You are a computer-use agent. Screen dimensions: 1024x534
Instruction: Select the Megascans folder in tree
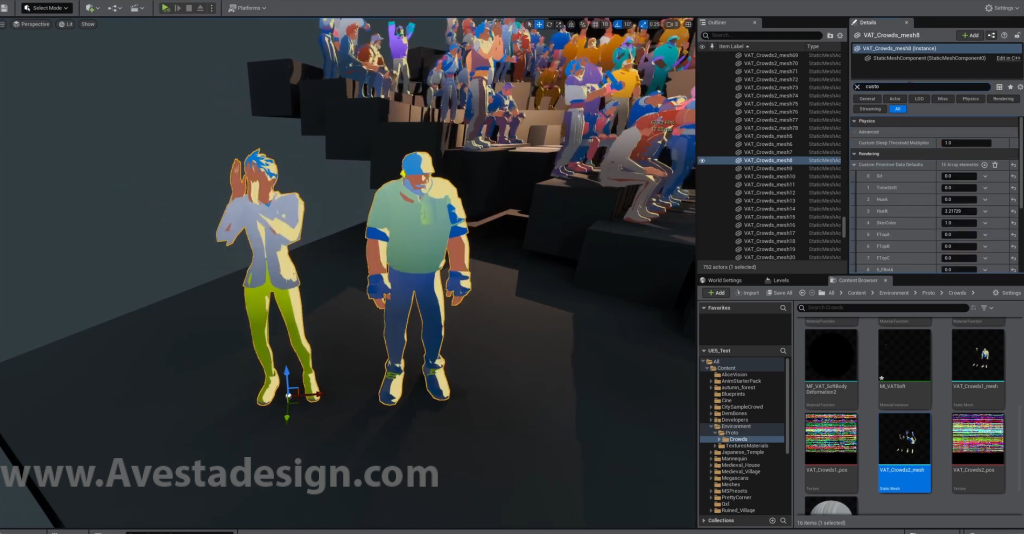(x=735, y=479)
